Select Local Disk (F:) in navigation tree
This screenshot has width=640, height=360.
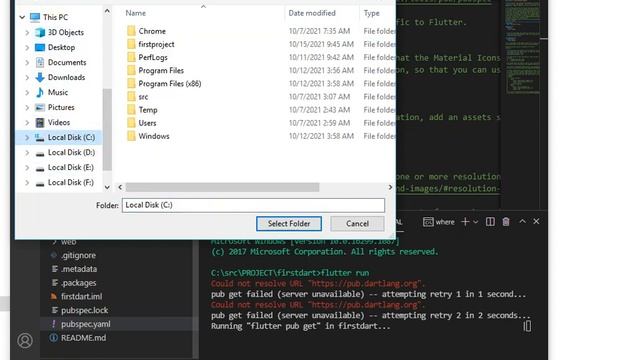point(71,182)
